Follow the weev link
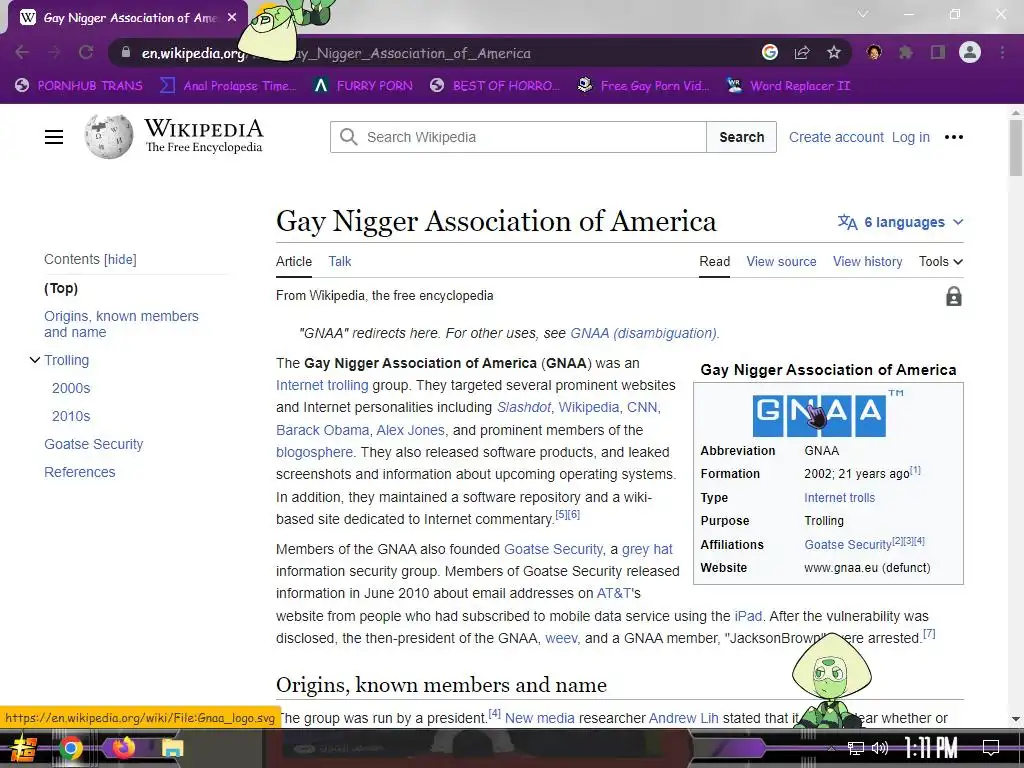This screenshot has height=768, width=1024. (561, 638)
